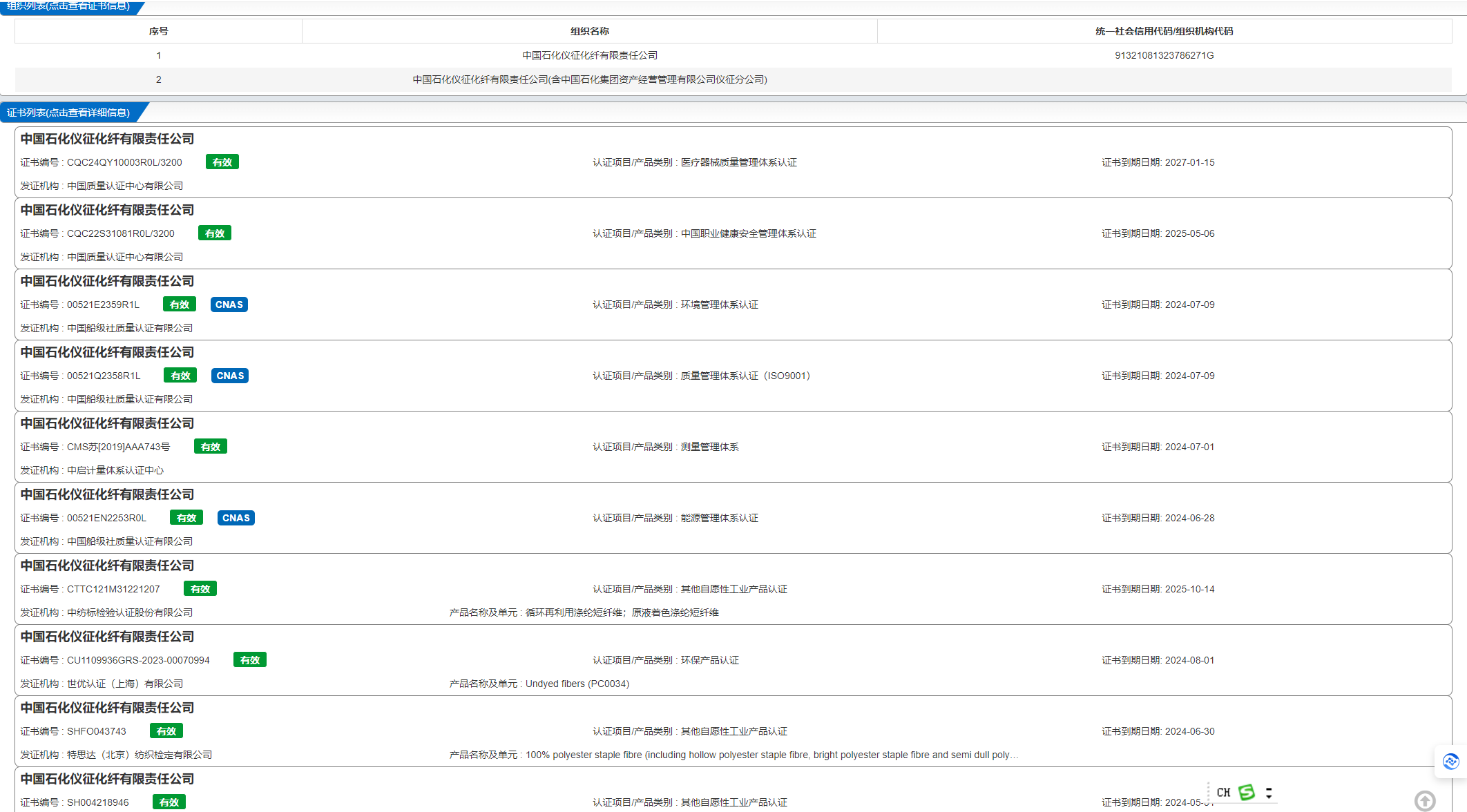Open certificate SHFO043743 details
Image resolution: width=1467 pixels, height=812 pixels.
pyautogui.click(x=733, y=731)
